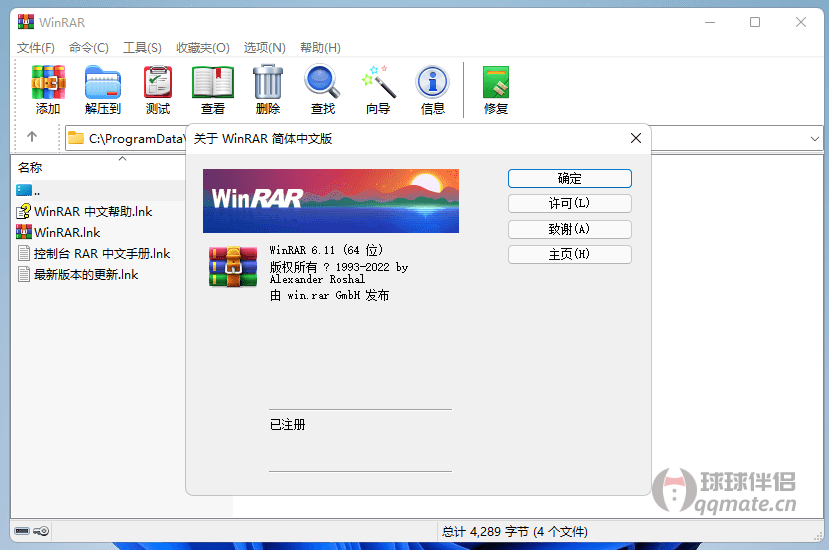This screenshot has height=550, width=829.
Task: Click the 添加 (Add) toolbar icon
Action: coord(48,88)
